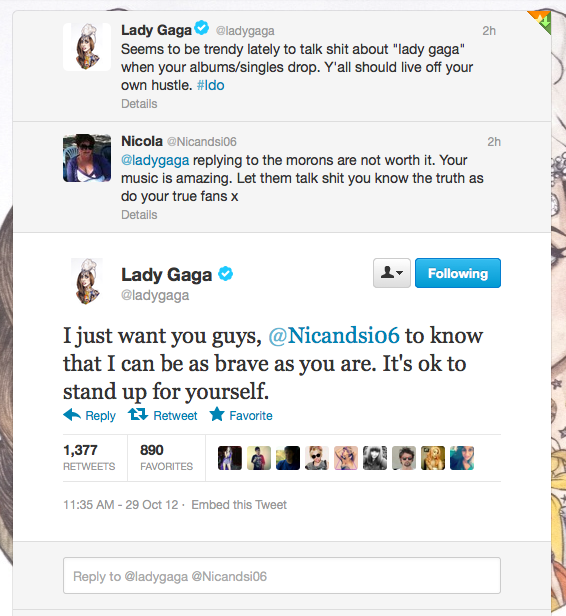Open Lady Gaga's avatar in top tweet
The width and height of the screenshot is (566, 616).
pos(87,47)
